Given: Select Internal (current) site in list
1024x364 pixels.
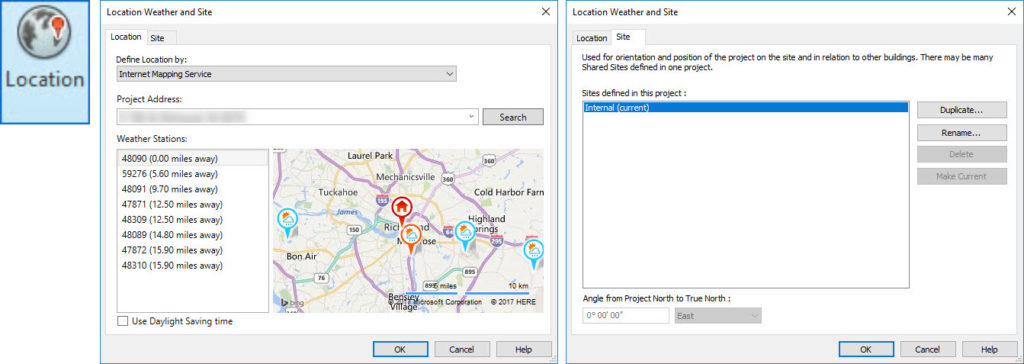Looking at the screenshot, I should point(745,108).
